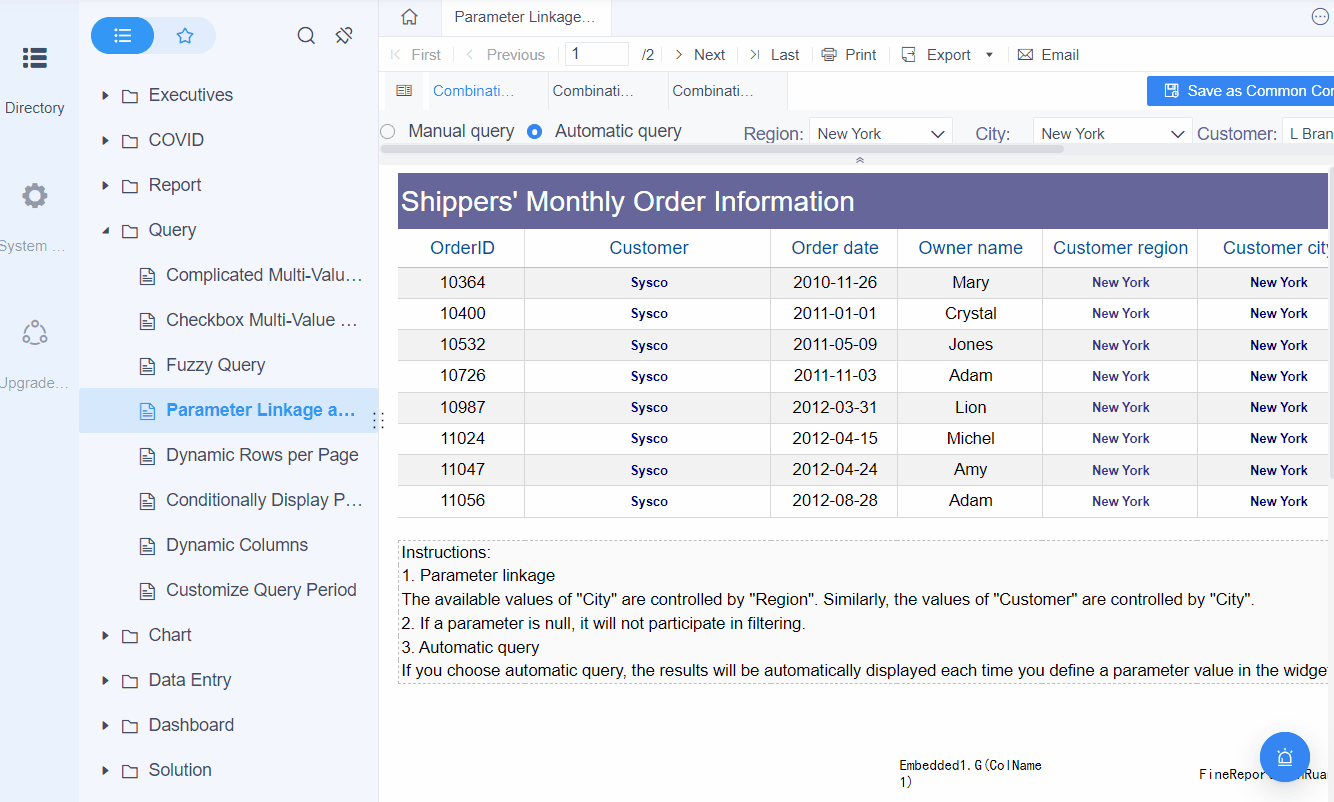The image size is (1334, 802).
Task: Select the Automatic query radio button
Action: click(x=534, y=131)
